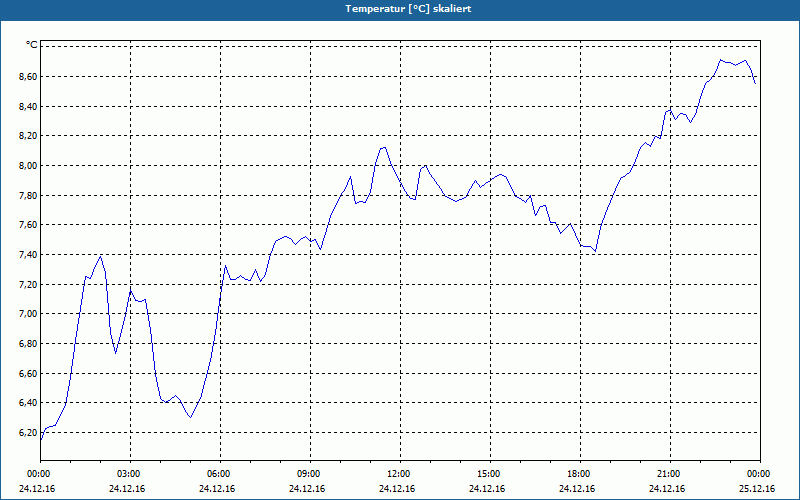The image size is (800, 500).
Task: Click the 7,00 y-axis value
Action: pos(27,314)
